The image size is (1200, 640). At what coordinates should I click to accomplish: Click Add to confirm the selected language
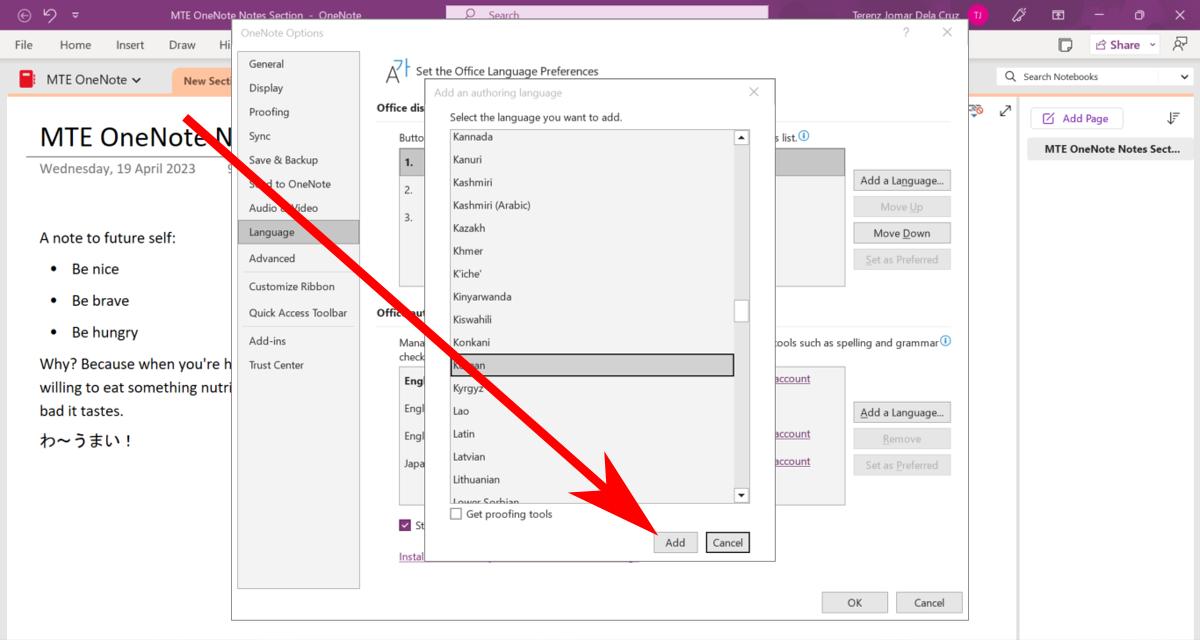tap(676, 542)
